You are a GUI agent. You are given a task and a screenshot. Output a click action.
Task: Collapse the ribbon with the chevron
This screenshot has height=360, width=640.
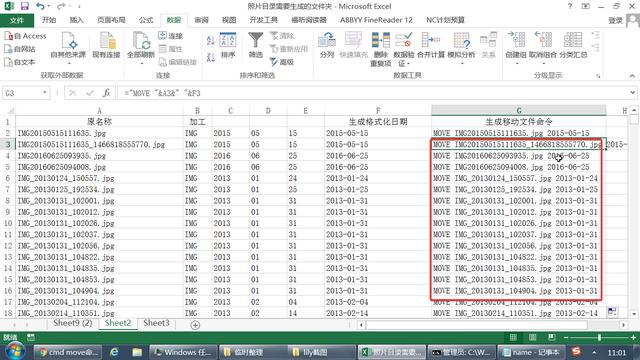pos(632,76)
